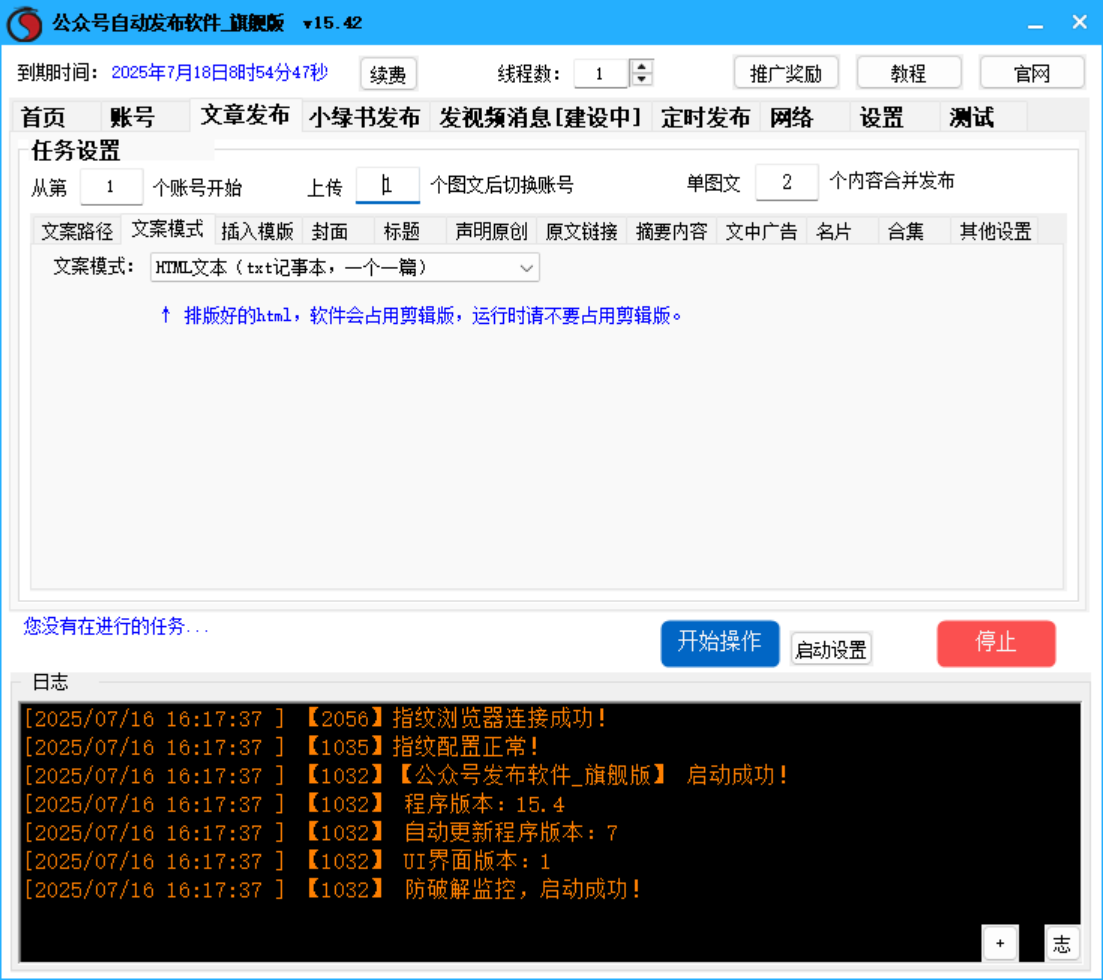Image resolution: width=1103 pixels, height=980 pixels.
Task: Click log line 指纹浏览器连接成功
Action: pos(314,718)
